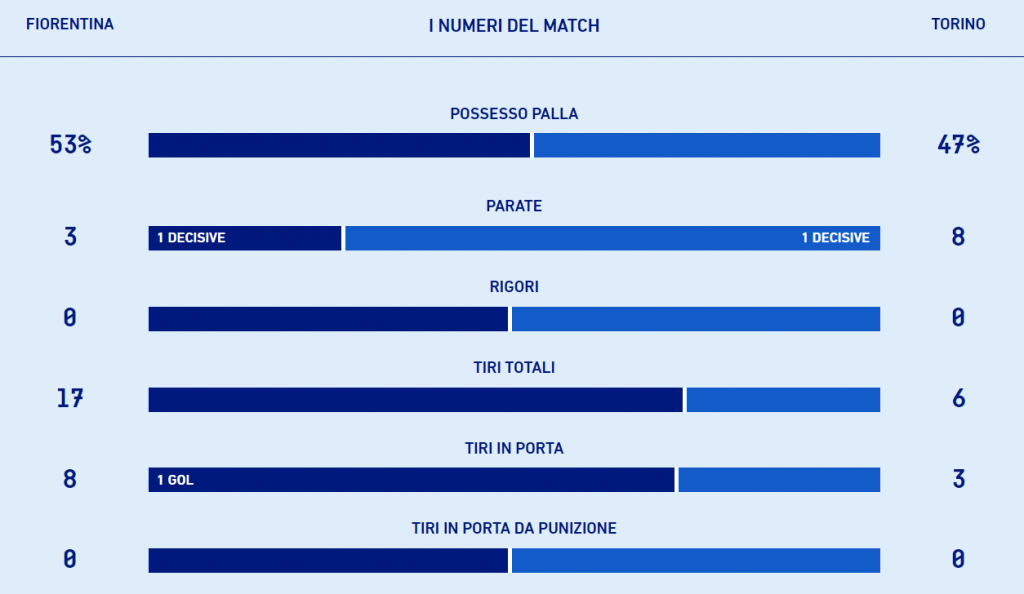This screenshot has height=594, width=1024.
Task: Click Torino's light blue possession bar segment
Action: tap(707, 145)
